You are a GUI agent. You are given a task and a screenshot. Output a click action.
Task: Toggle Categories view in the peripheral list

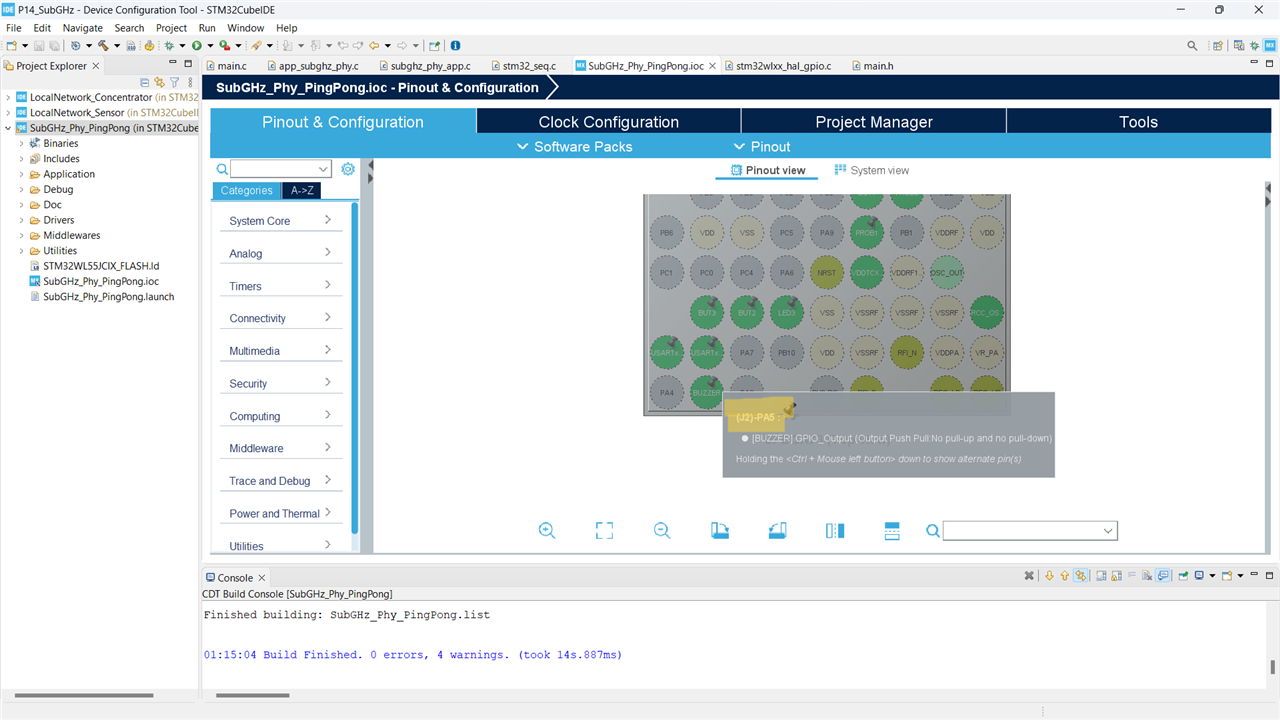pyautogui.click(x=246, y=191)
